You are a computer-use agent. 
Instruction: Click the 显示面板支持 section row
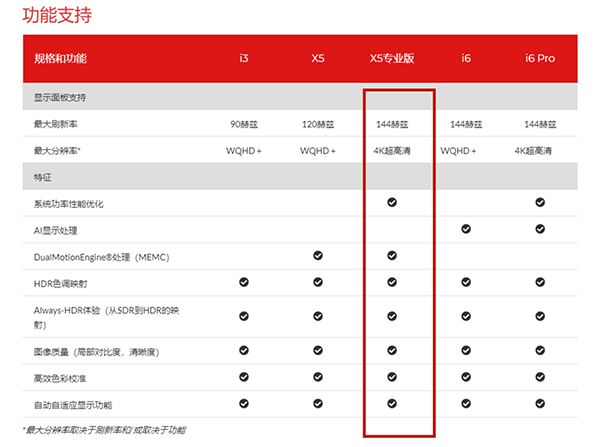click(58, 98)
